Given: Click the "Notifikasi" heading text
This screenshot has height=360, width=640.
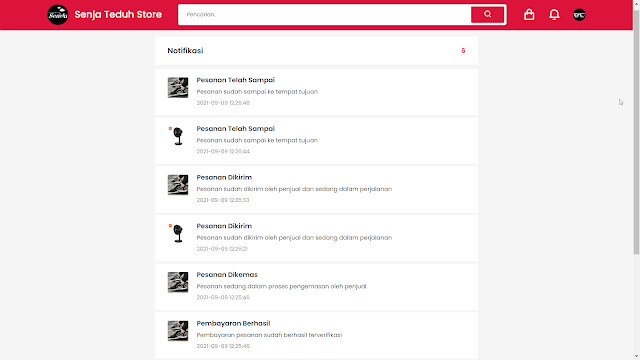Looking at the screenshot, I should 185,51.
